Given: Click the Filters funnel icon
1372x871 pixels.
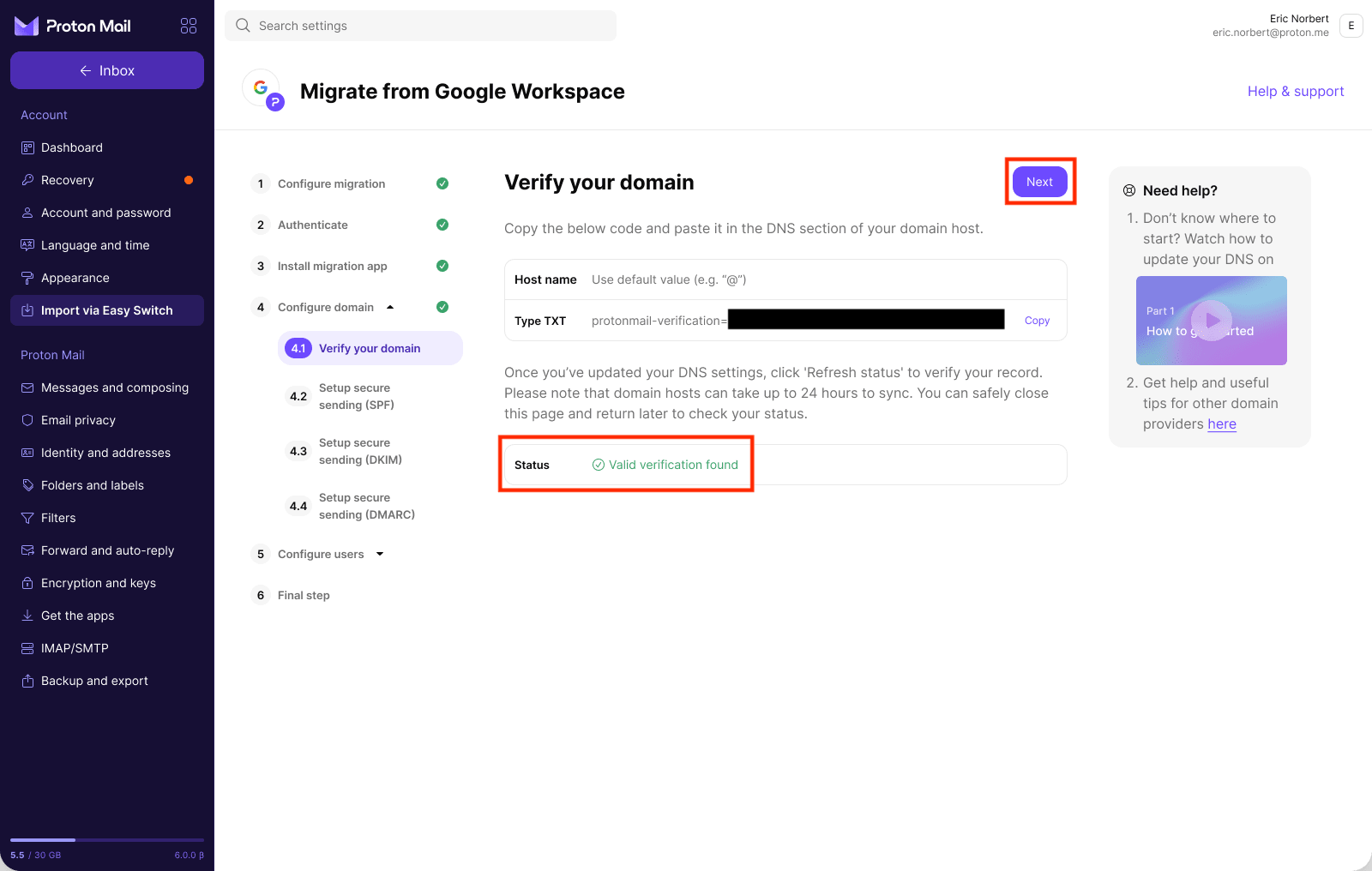Looking at the screenshot, I should (x=27, y=518).
